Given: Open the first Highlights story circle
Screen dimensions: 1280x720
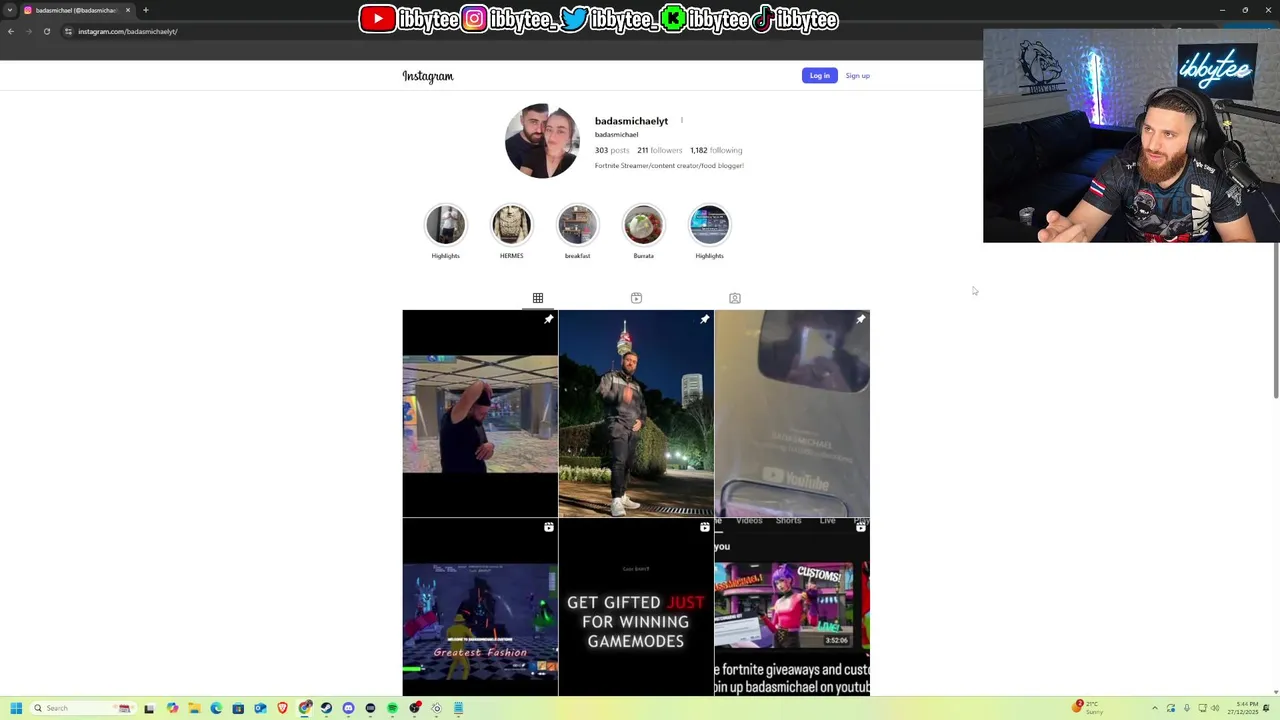Looking at the screenshot, I should 446,225.
